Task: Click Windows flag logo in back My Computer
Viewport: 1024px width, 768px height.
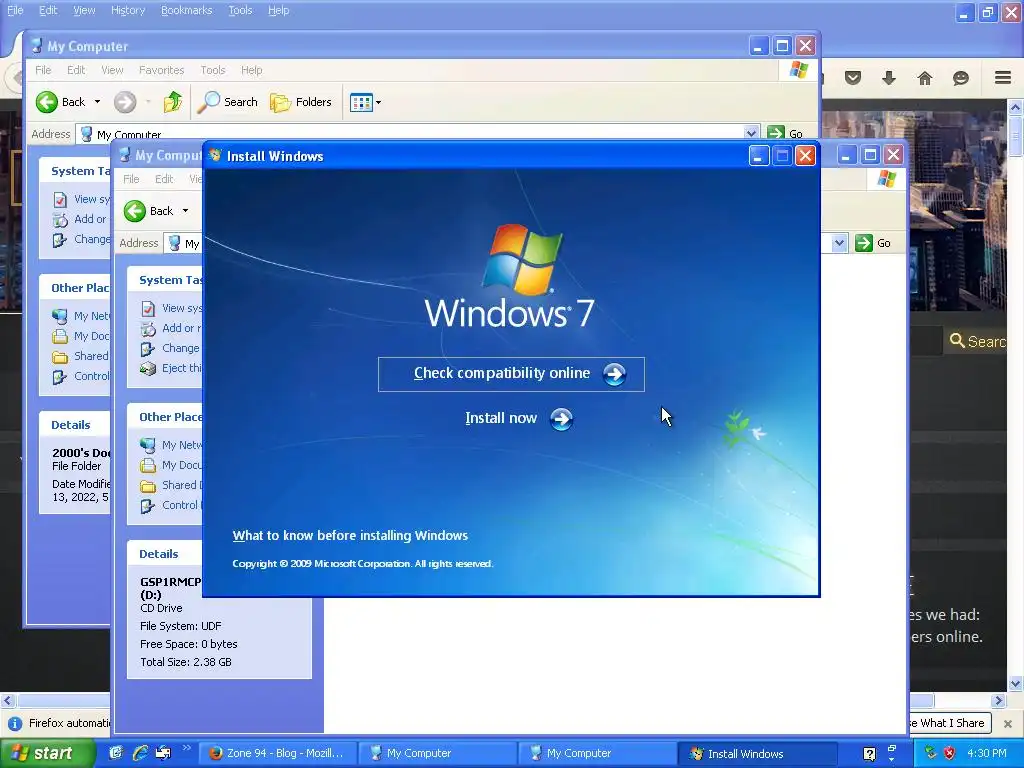Action: [798, 70]
